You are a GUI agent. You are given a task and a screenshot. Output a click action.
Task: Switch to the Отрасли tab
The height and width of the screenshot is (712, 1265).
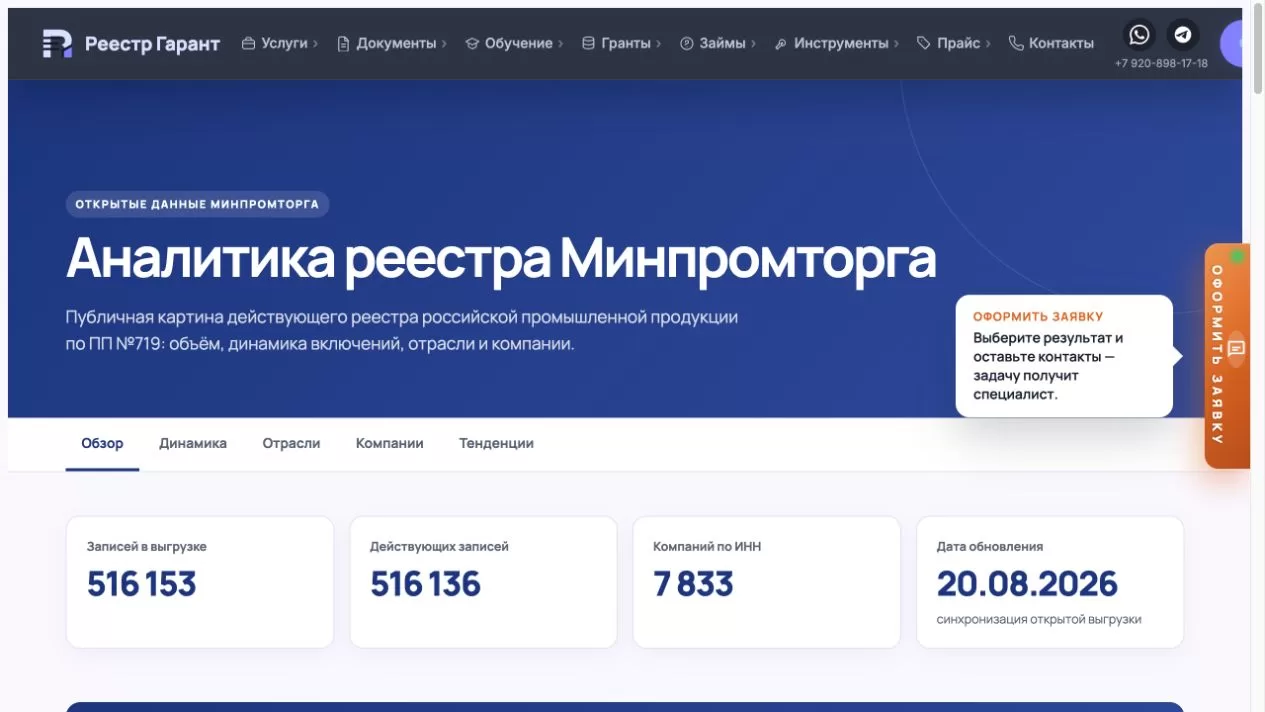point(291,443)
